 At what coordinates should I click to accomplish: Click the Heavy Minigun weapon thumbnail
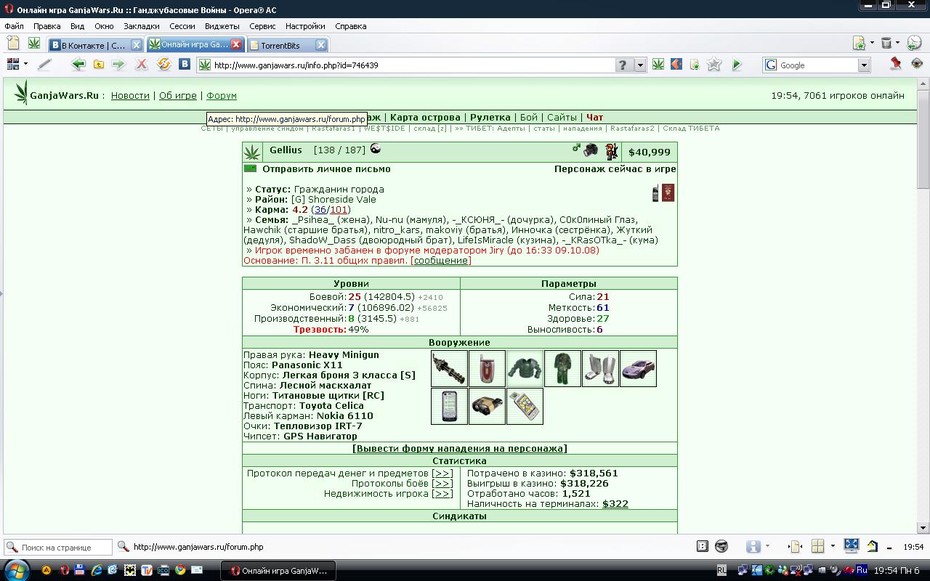(449, 369)
